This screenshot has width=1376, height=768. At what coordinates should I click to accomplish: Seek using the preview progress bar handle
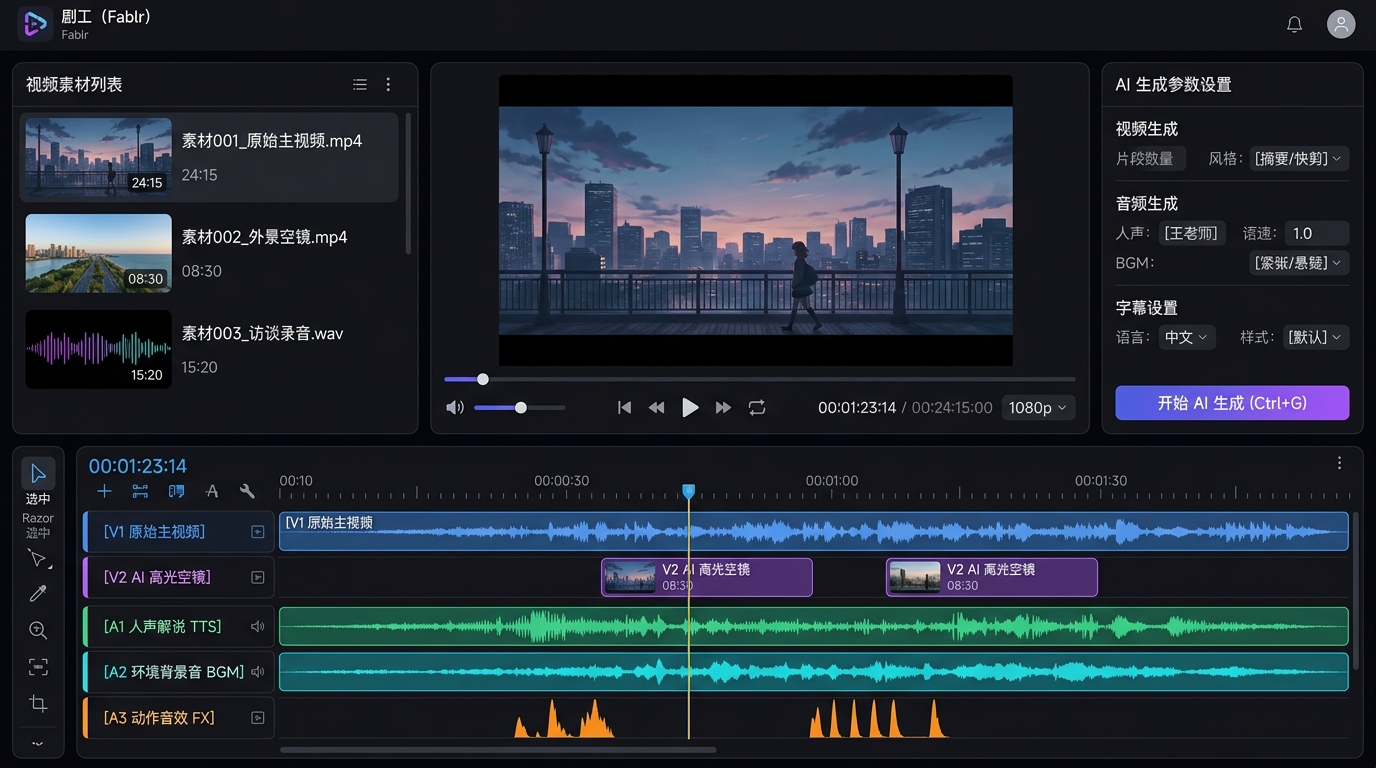(483, 379)
